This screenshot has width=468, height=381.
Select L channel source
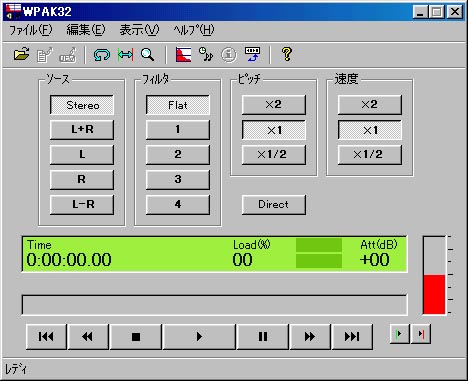[x=82, y=155]
